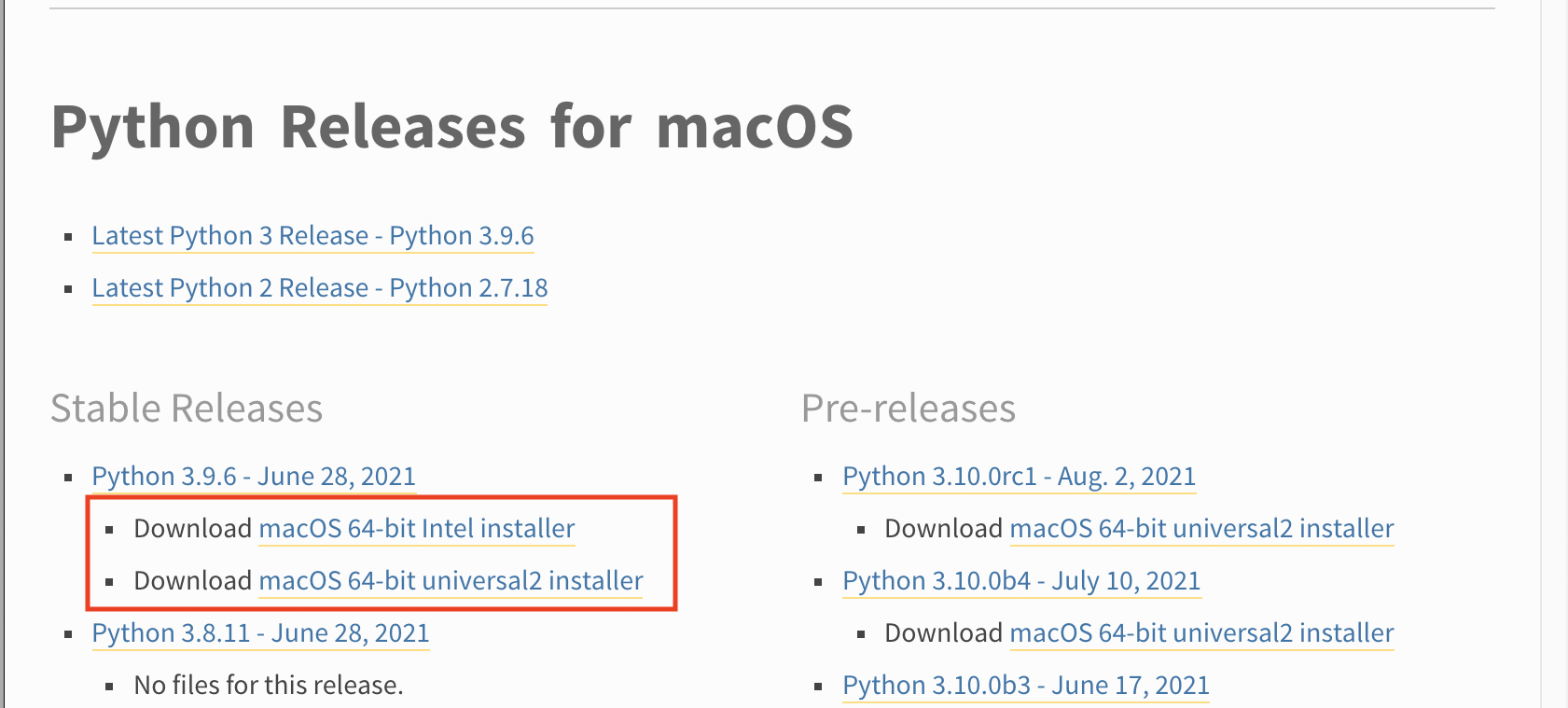Click the No files for this release text
Image resolution: width=1568 pixels, height=708 pixels.
[x=268, y=686]
